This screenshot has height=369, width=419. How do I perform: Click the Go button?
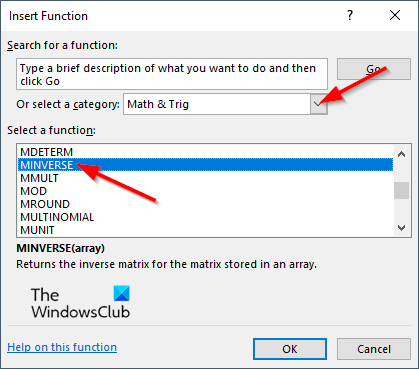[374, 69]
